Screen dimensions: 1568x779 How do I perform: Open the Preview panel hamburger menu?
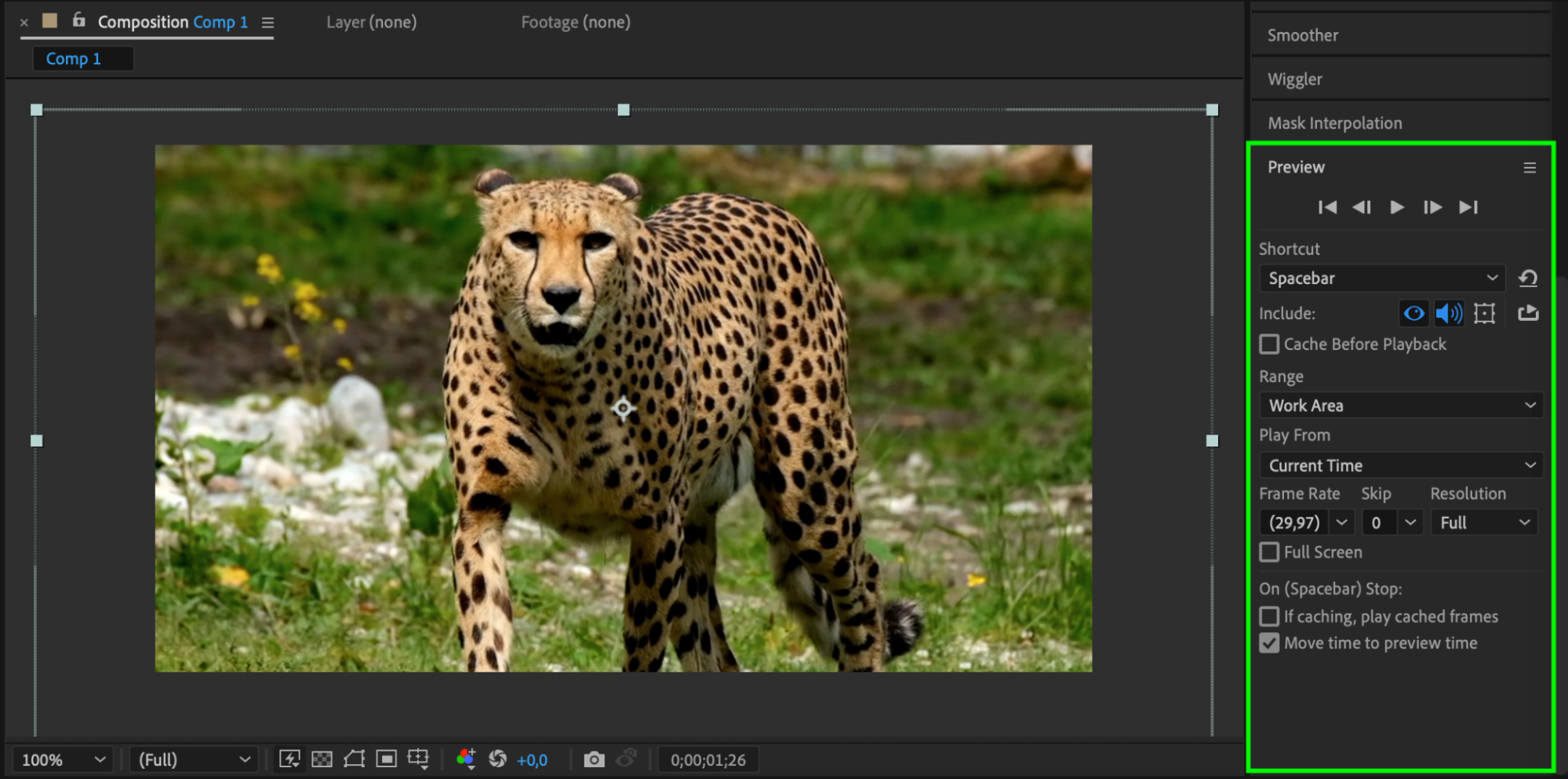click(1529, 168)
